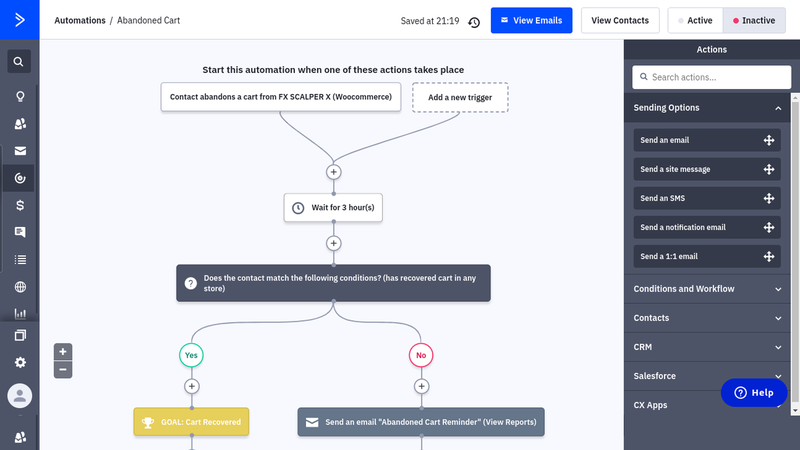This screenshot has height=450, width=800.
Task: Open the recovered cart condition block
Action: tap(334, 283)
